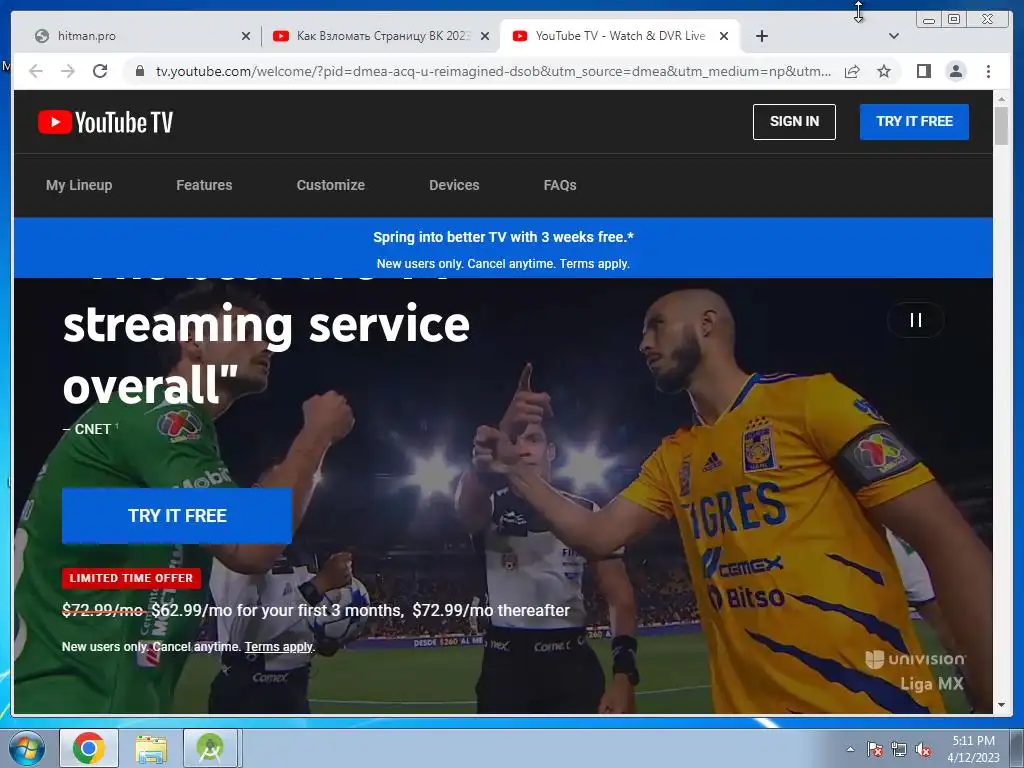
Task: Reload the current page
Action: click(100, 71)
